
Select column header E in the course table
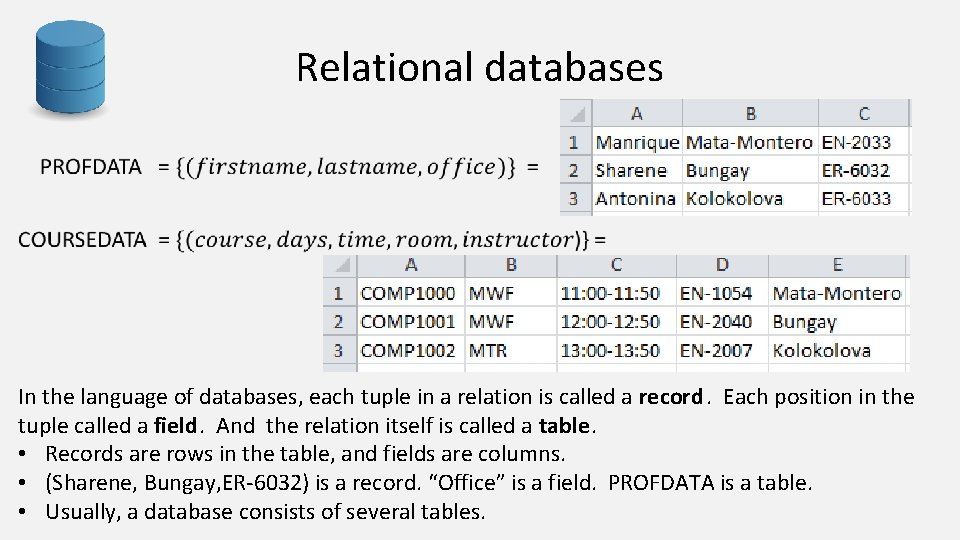(837, 265)
